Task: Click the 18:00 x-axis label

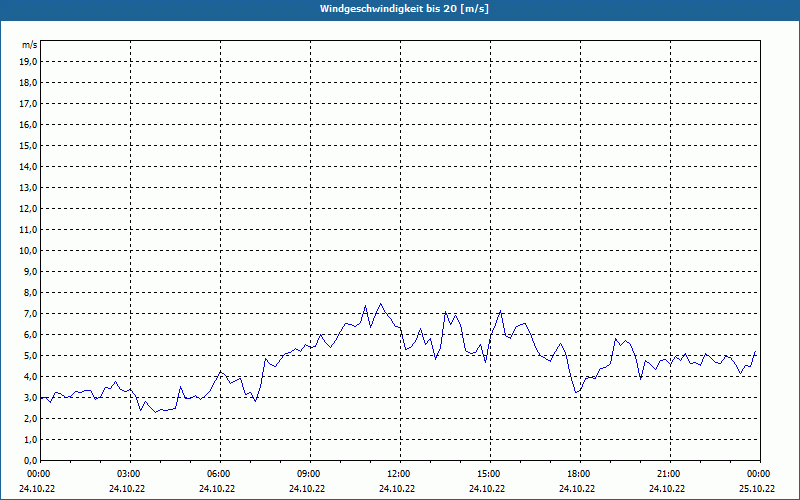Action: click(580, 474)
